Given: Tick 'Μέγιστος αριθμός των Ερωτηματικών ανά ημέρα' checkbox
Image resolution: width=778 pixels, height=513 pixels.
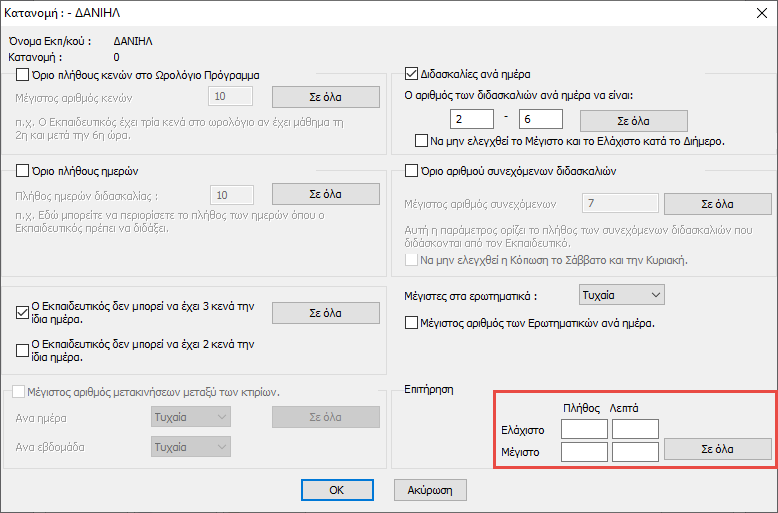Looking at the screenshot, I should tap(410, 323).
